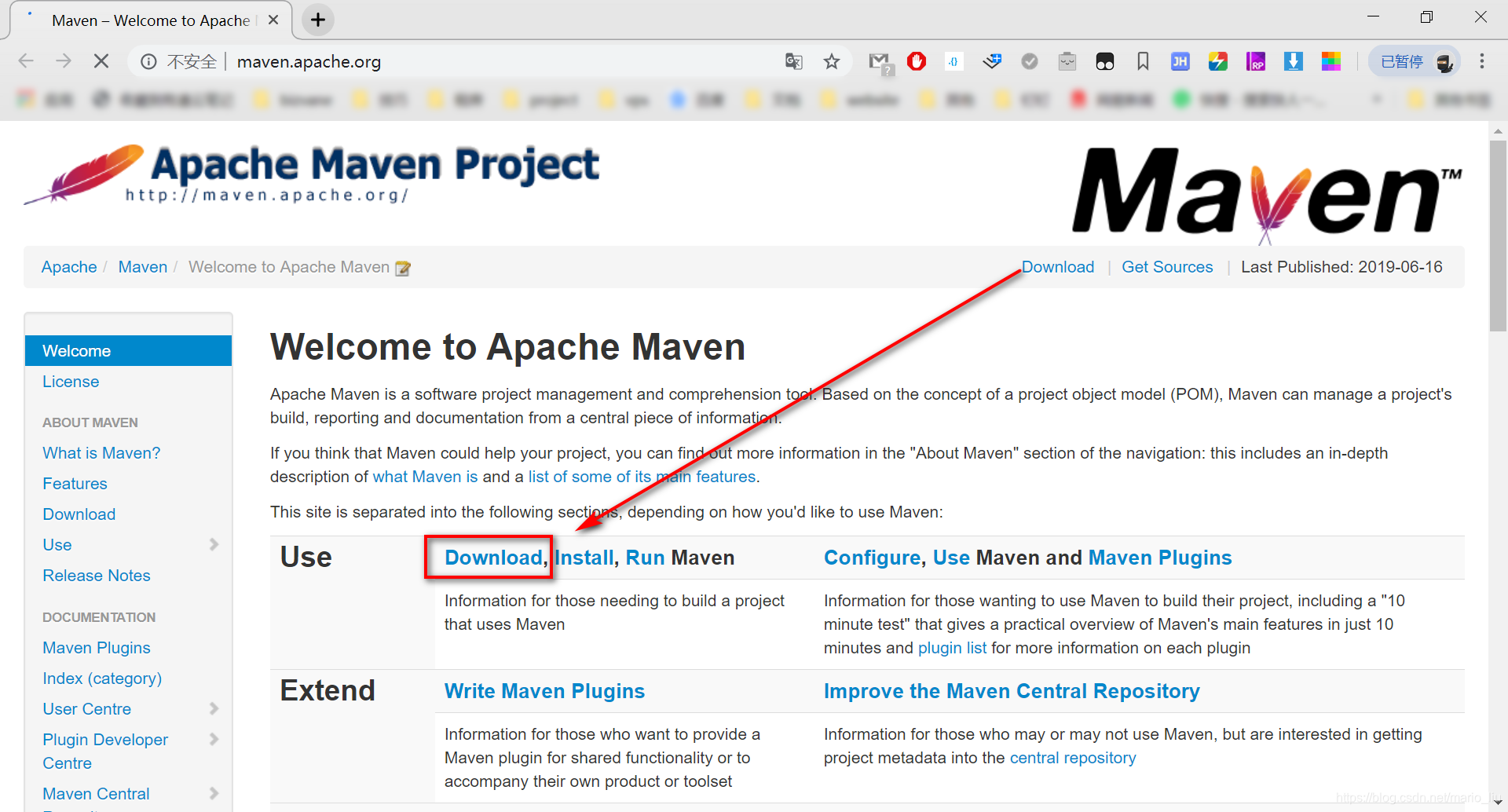Open the 'plugin list' link
This screenshot has height=812, width=1508.
tap(952, 648)
